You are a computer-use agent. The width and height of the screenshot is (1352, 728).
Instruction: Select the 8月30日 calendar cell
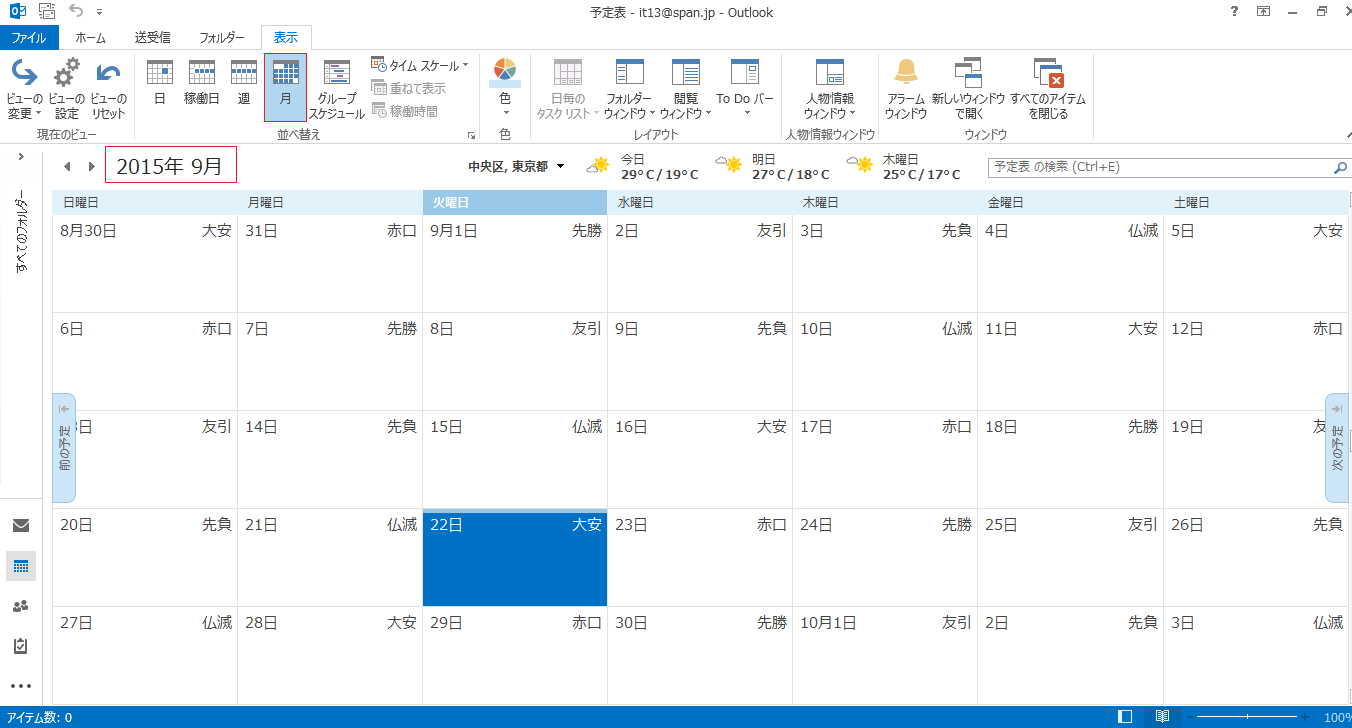tap(145, 264)
